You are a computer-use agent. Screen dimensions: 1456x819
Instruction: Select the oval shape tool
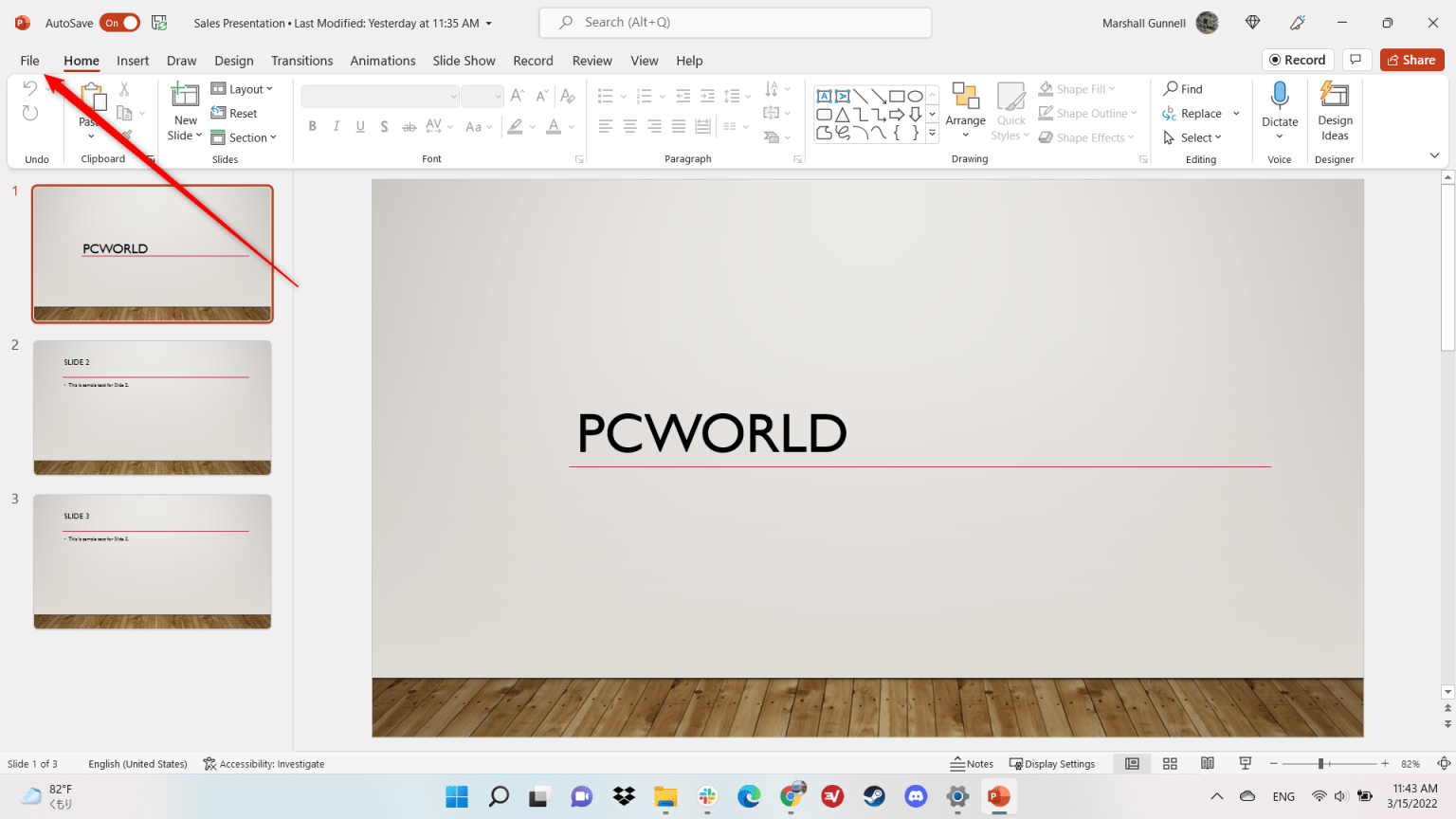[914, 95]
